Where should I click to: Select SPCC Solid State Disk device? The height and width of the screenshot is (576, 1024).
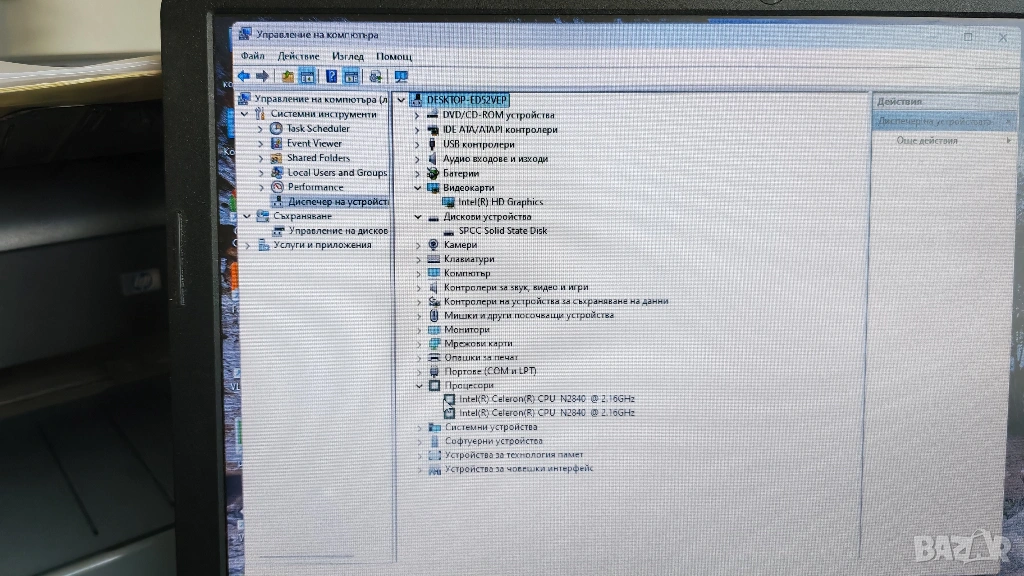pos(503,231)
